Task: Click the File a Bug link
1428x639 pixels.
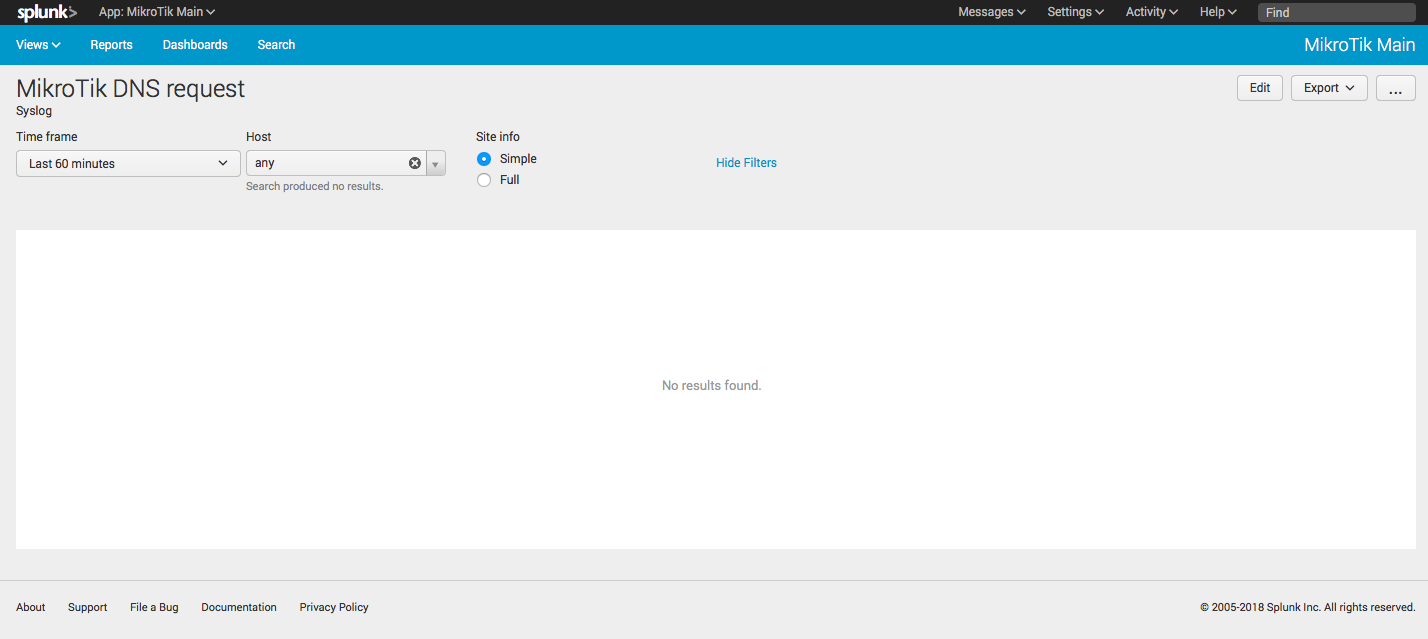Action: tap(154, 607)
